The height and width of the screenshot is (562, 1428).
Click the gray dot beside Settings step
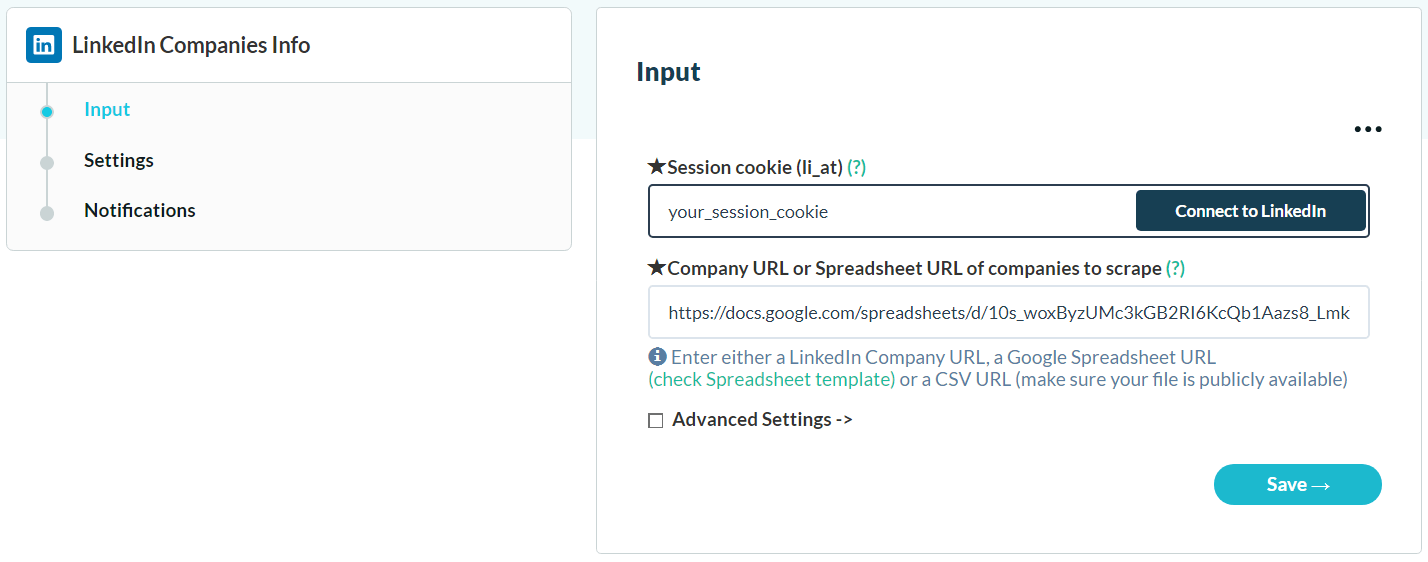tap(47, 162)
